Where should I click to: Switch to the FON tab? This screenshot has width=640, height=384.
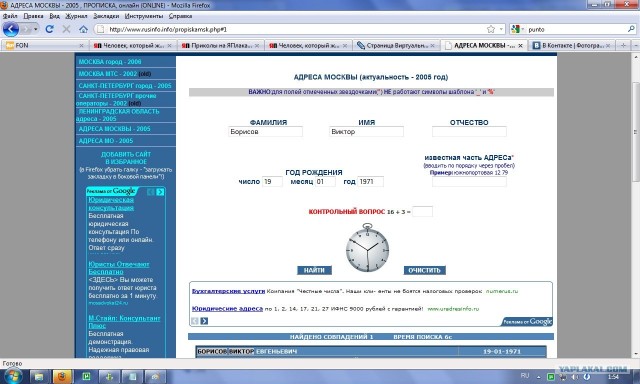point(44,45)
